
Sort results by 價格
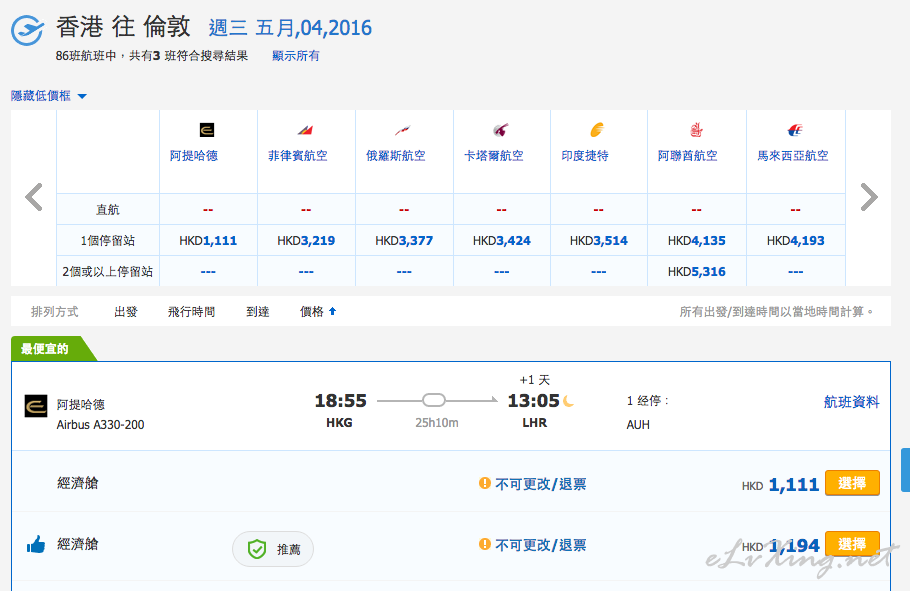(312, 312)
